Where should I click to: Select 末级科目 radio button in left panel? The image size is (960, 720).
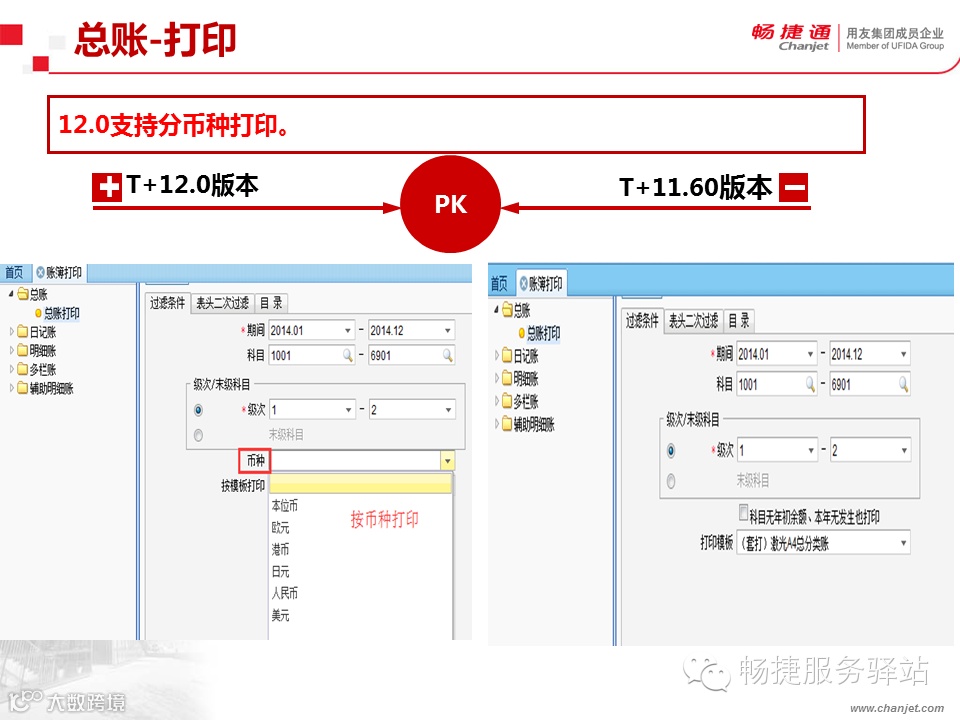(x=198, y=435)
